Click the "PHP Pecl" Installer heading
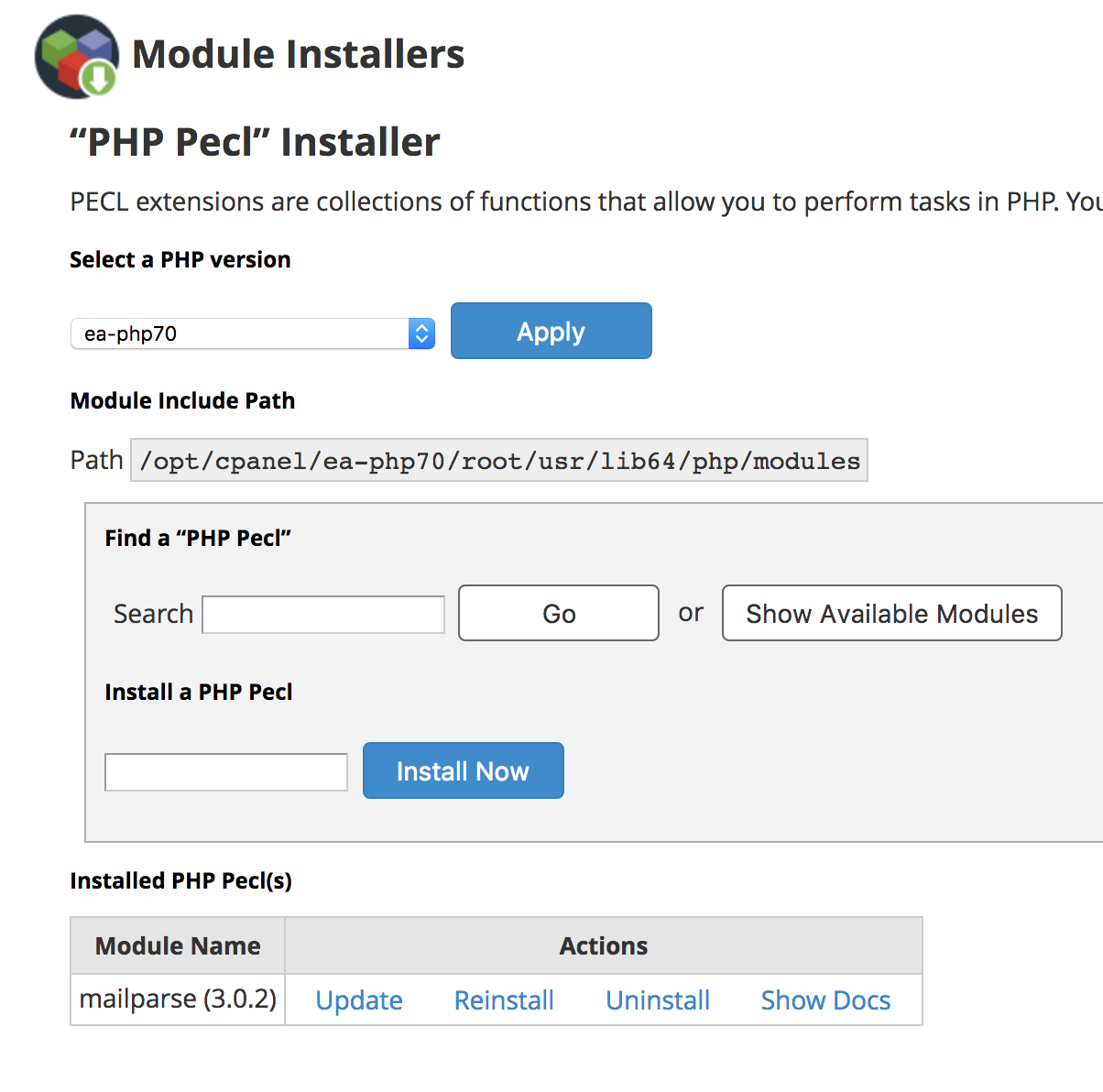 [x=256, y=142]
